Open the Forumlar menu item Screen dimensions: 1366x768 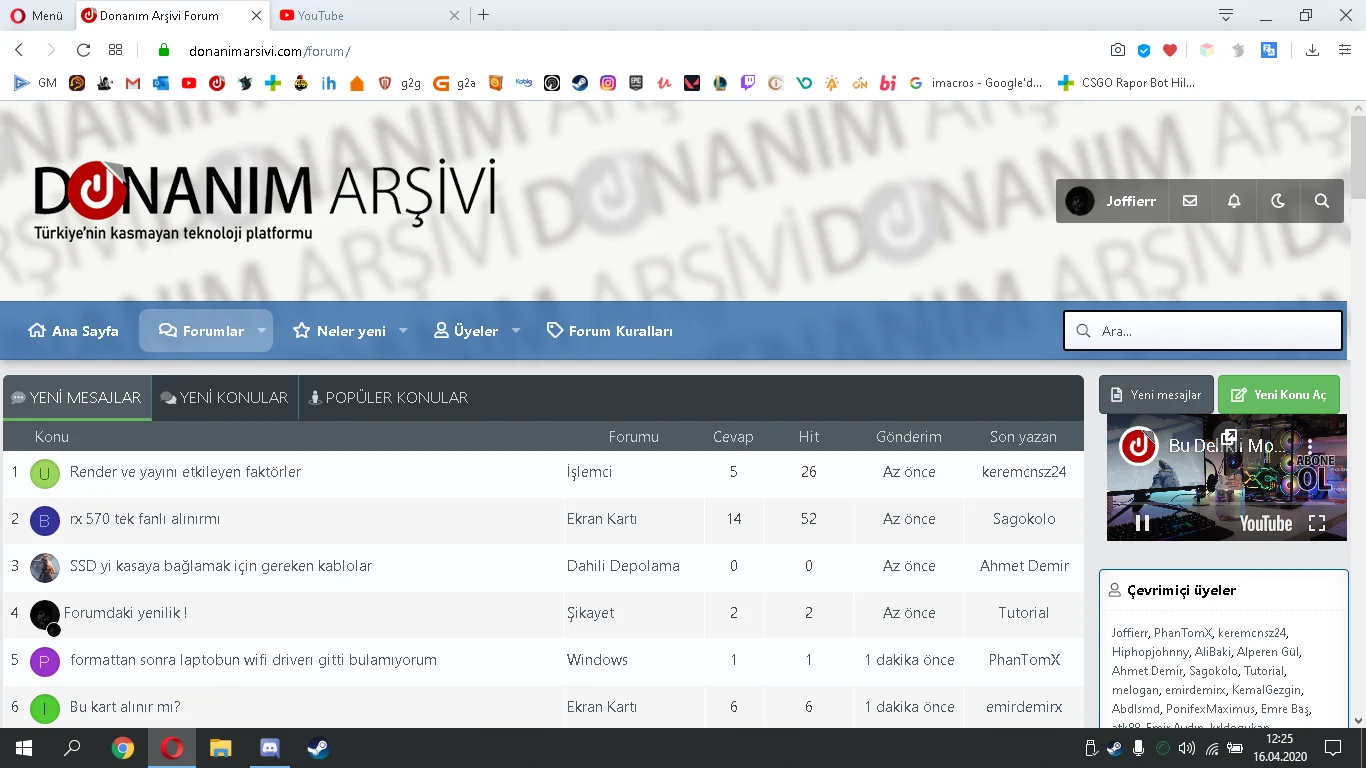201,331
